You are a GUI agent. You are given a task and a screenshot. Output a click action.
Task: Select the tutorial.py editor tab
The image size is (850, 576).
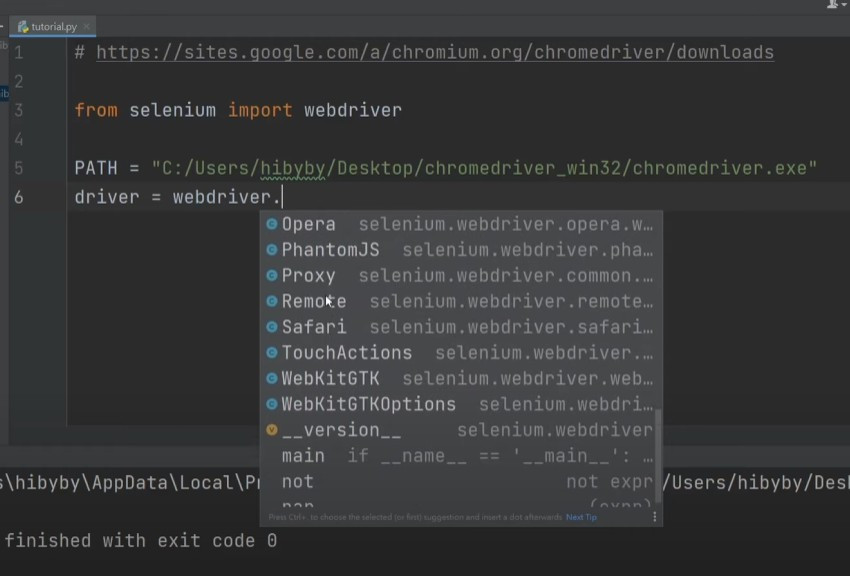click(53, 27)
